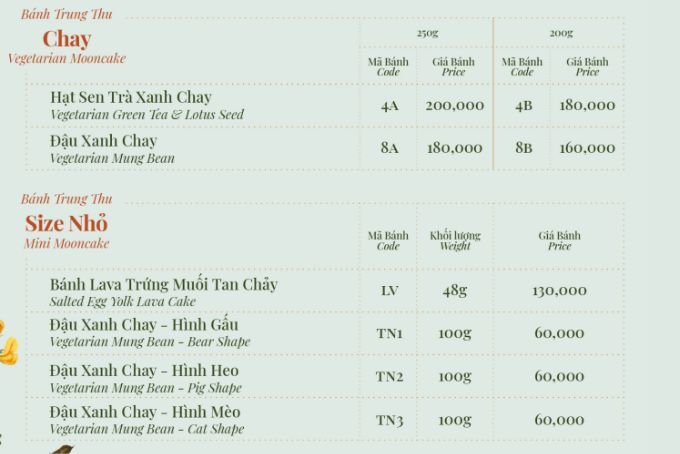Click the 250g column header

[x=427, y=33]
